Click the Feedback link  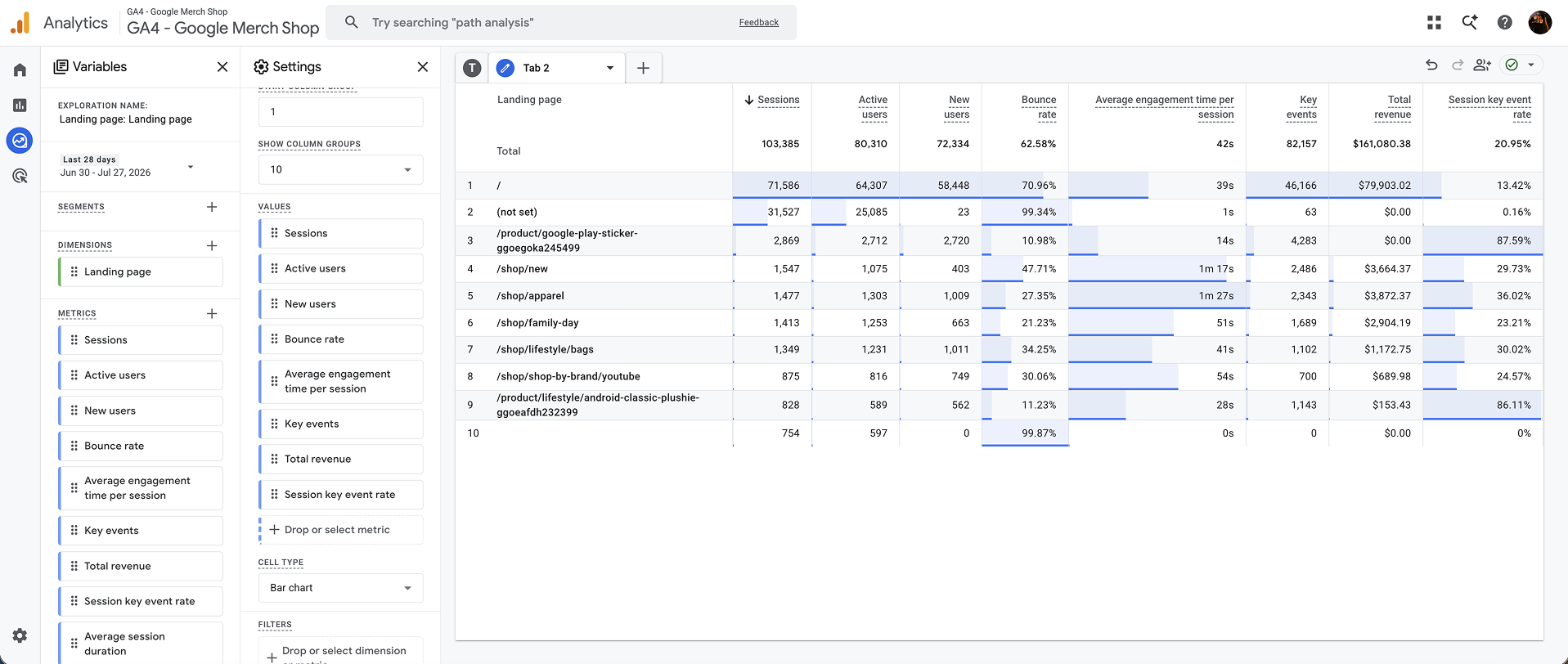coord(759,22)
